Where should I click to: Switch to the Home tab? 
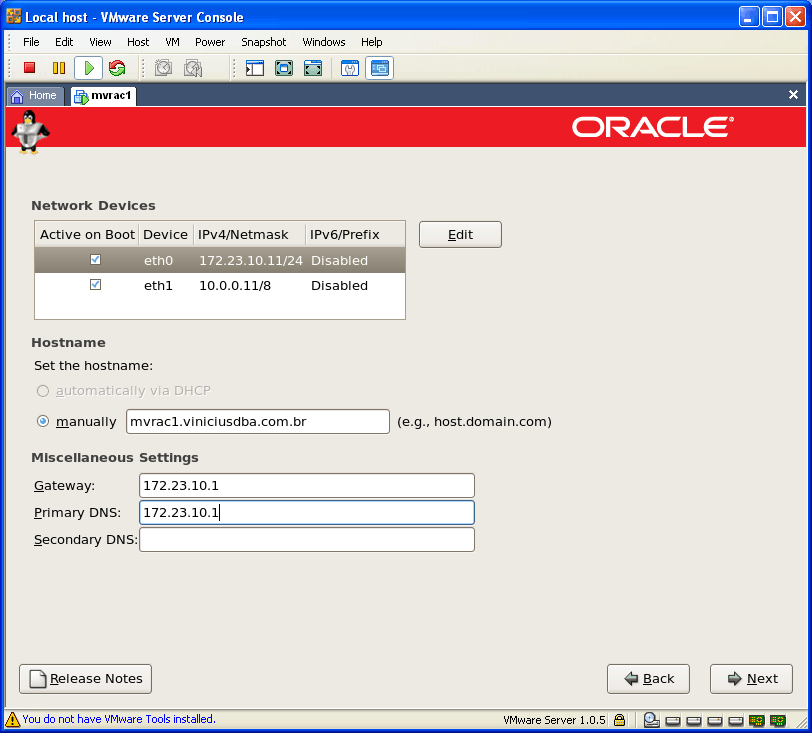pyautogui.click(x=34, y=96)
